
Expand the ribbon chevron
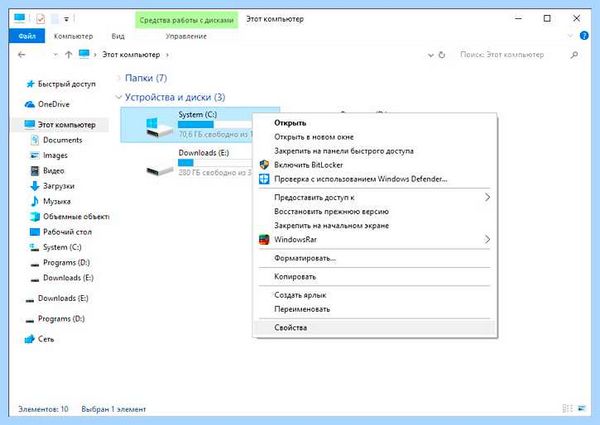[570, 36]
